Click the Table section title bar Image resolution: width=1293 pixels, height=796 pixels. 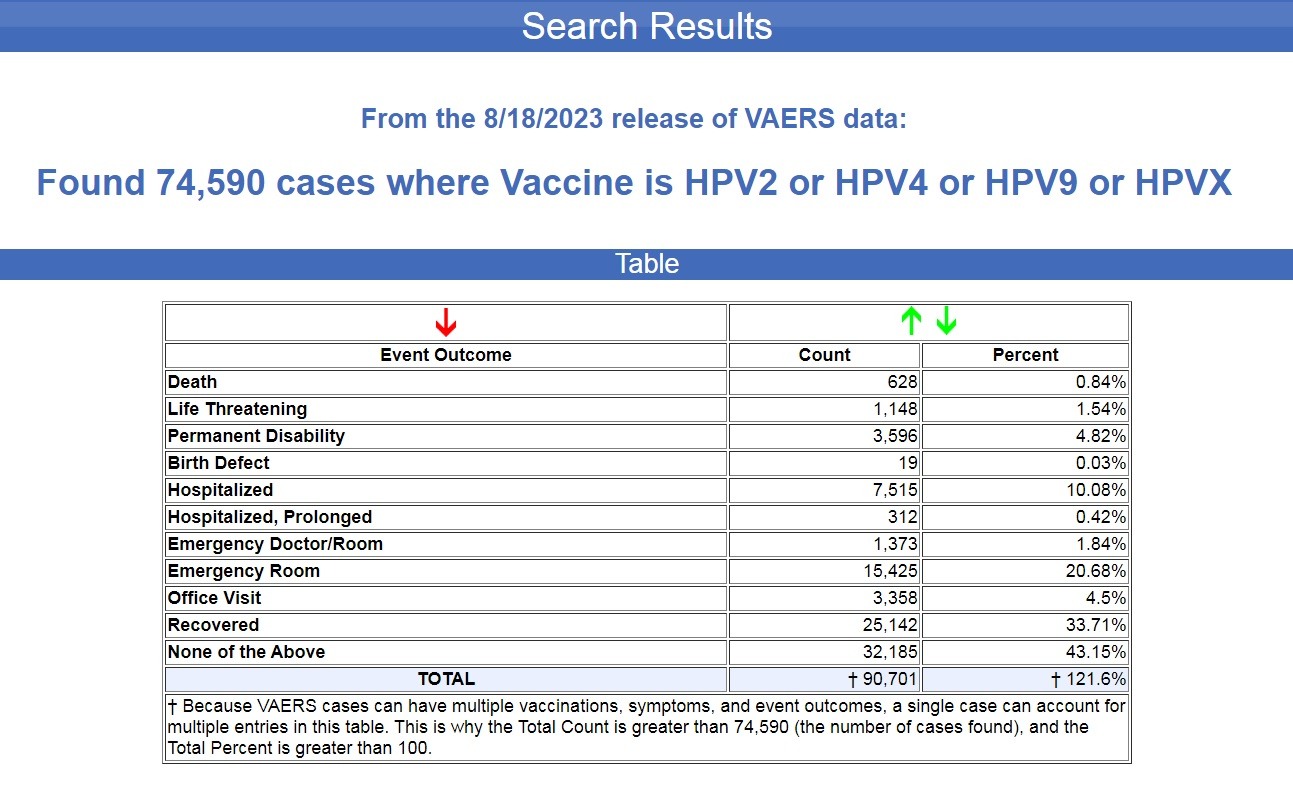point(646,264)
